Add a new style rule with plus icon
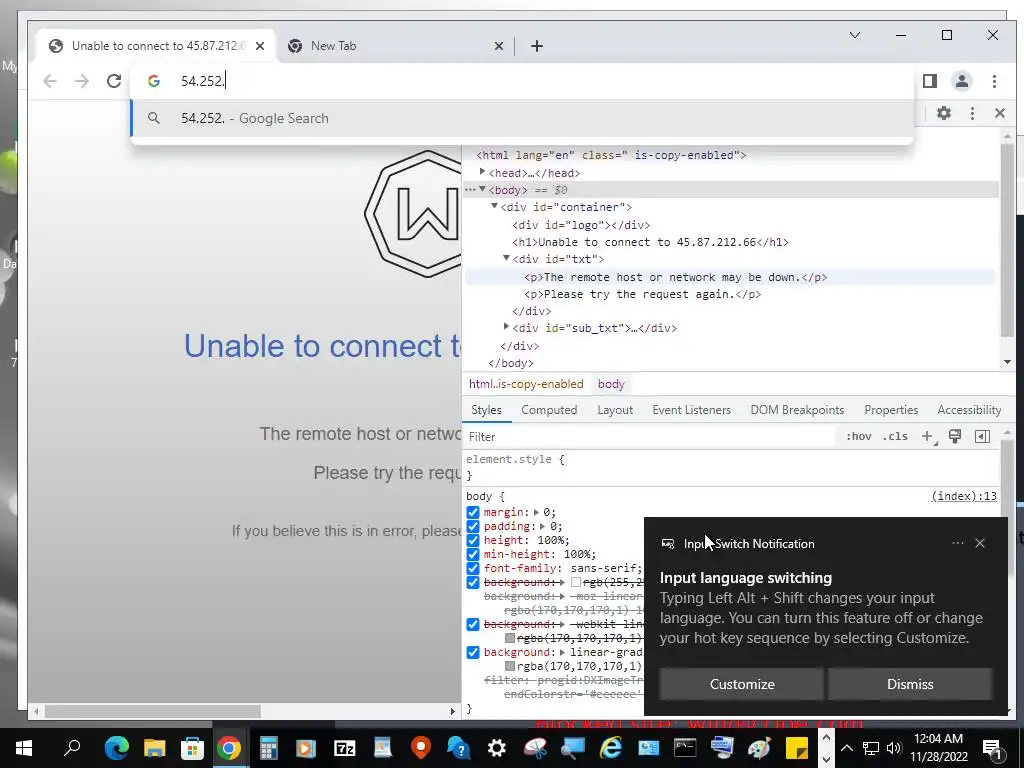The height and width of the screenshot is (768, 1024). [927, 436]
